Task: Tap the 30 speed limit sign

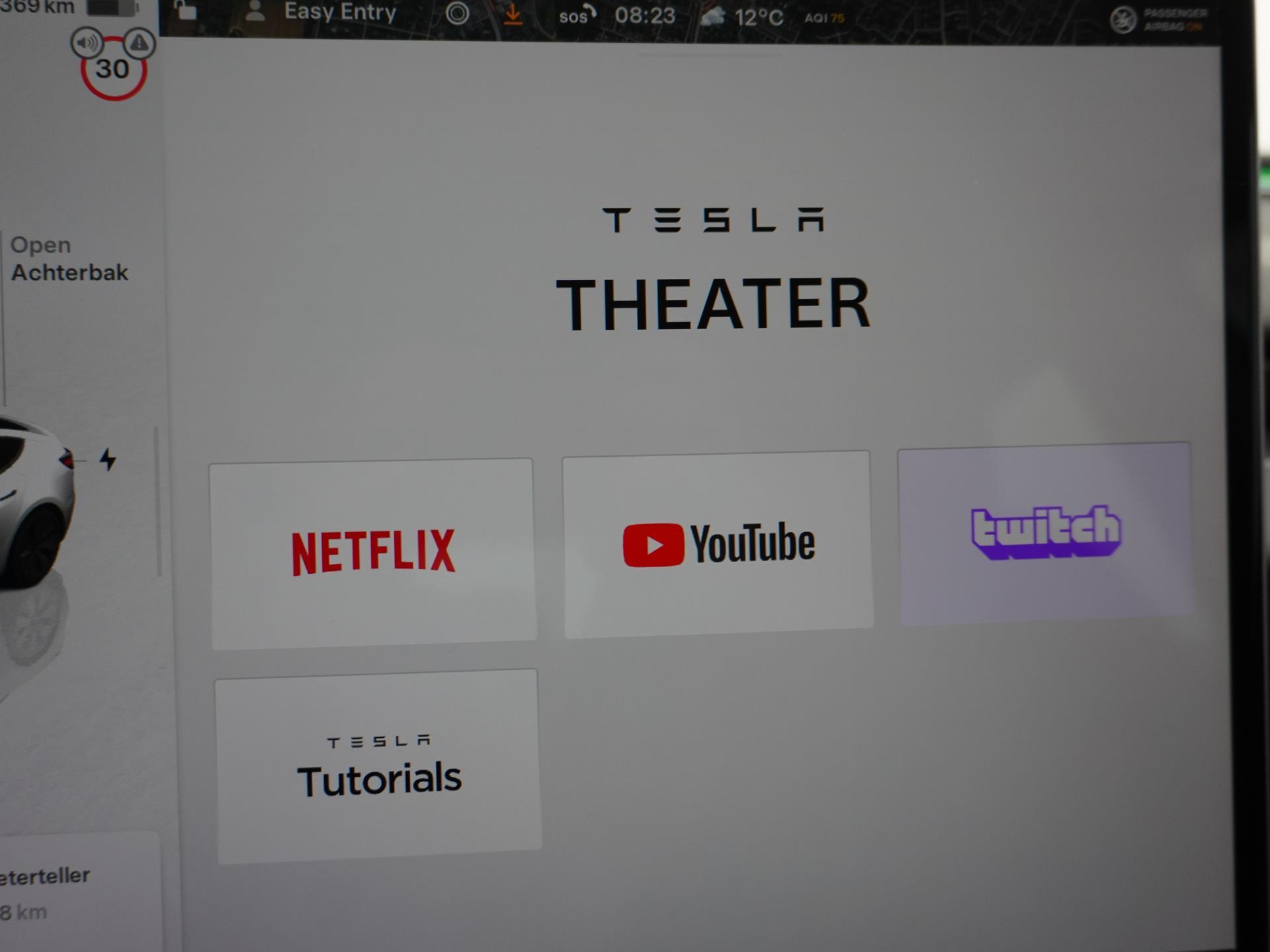Action: pos(113,69)
